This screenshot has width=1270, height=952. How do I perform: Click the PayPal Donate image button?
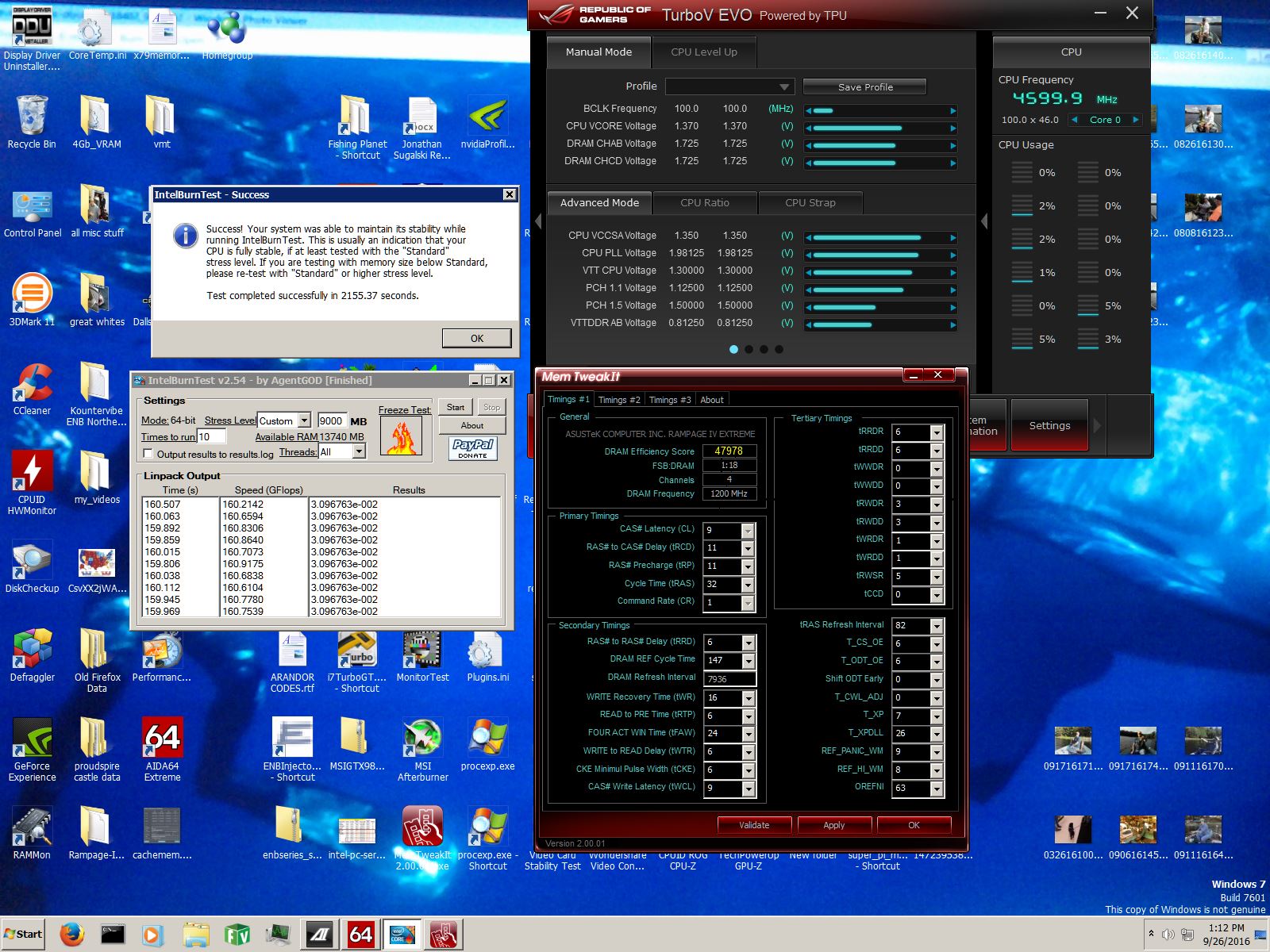(472, 449)
